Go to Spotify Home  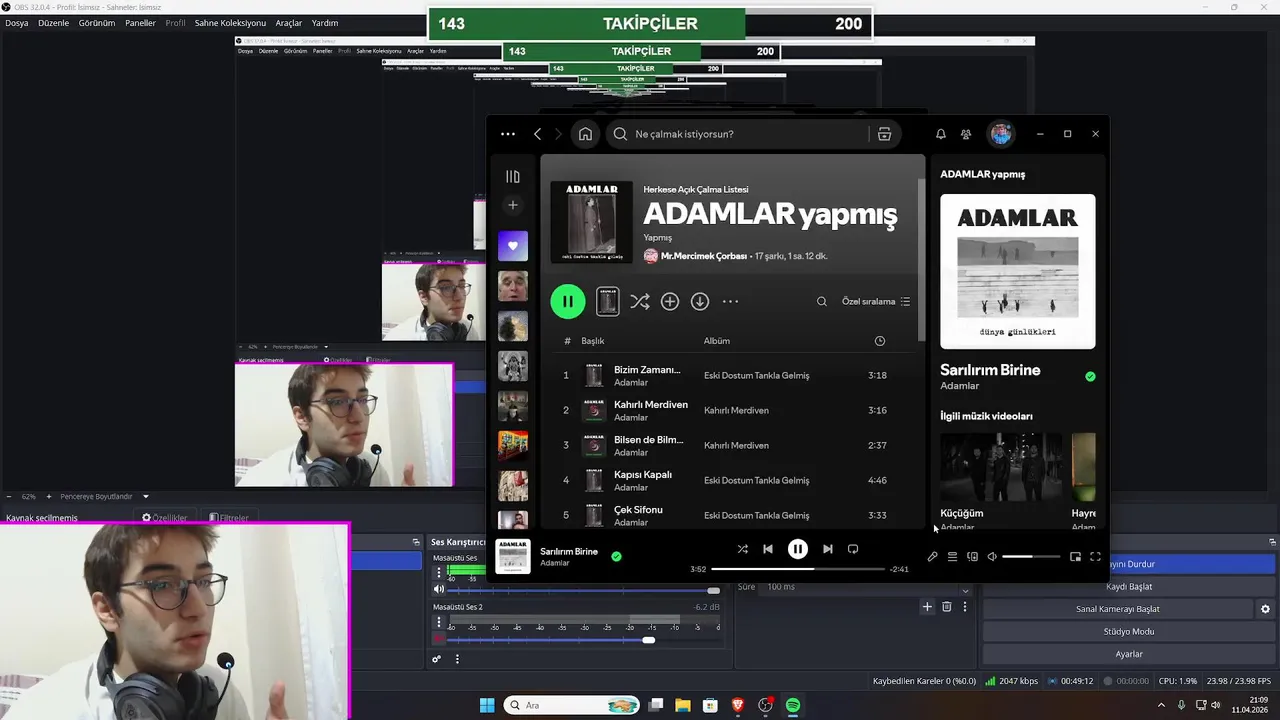(585, 134)
